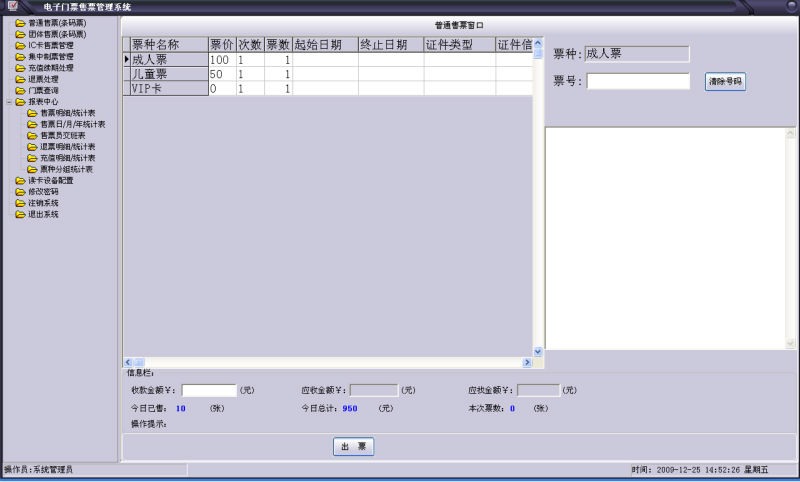
Task: Click the IC卡售票管理 folder icon
Action: coord(20,45)
